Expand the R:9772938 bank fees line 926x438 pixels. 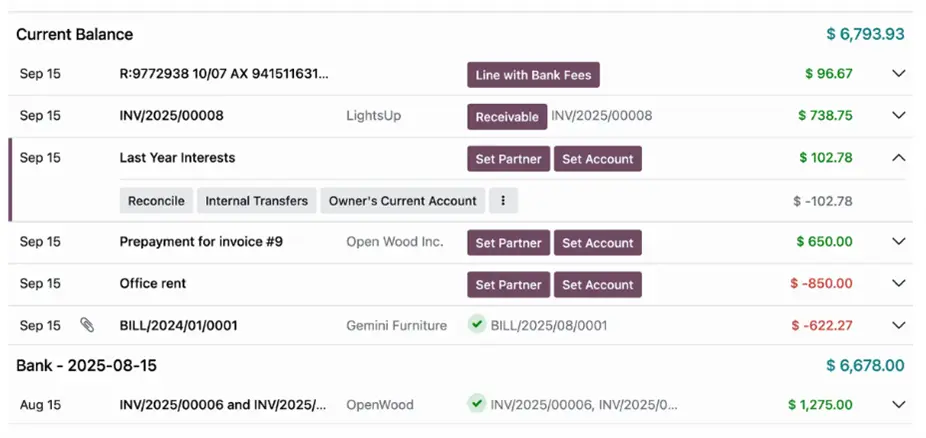pyautogui.click(x=898, y=74)
